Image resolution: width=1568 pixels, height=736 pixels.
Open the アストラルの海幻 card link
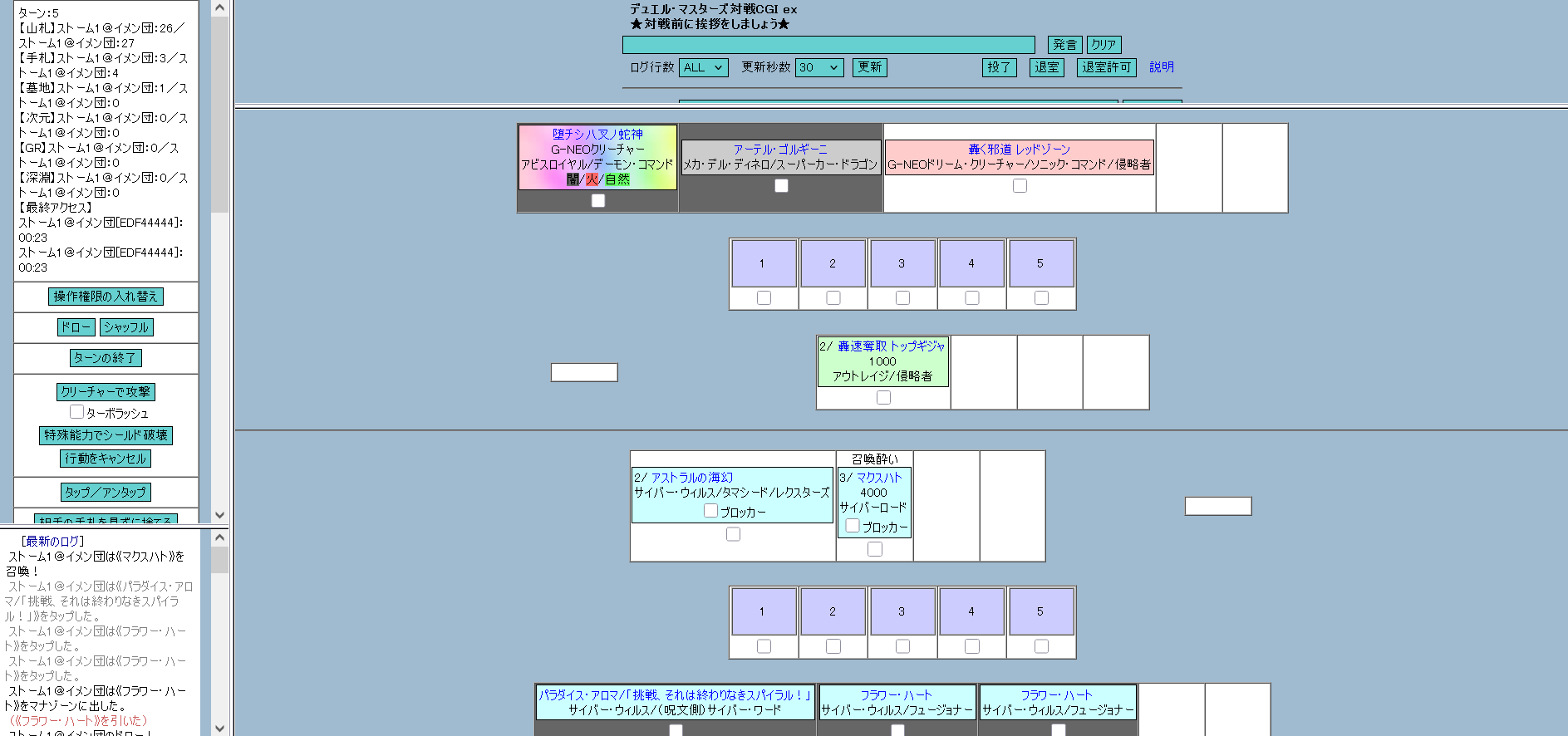691,478
